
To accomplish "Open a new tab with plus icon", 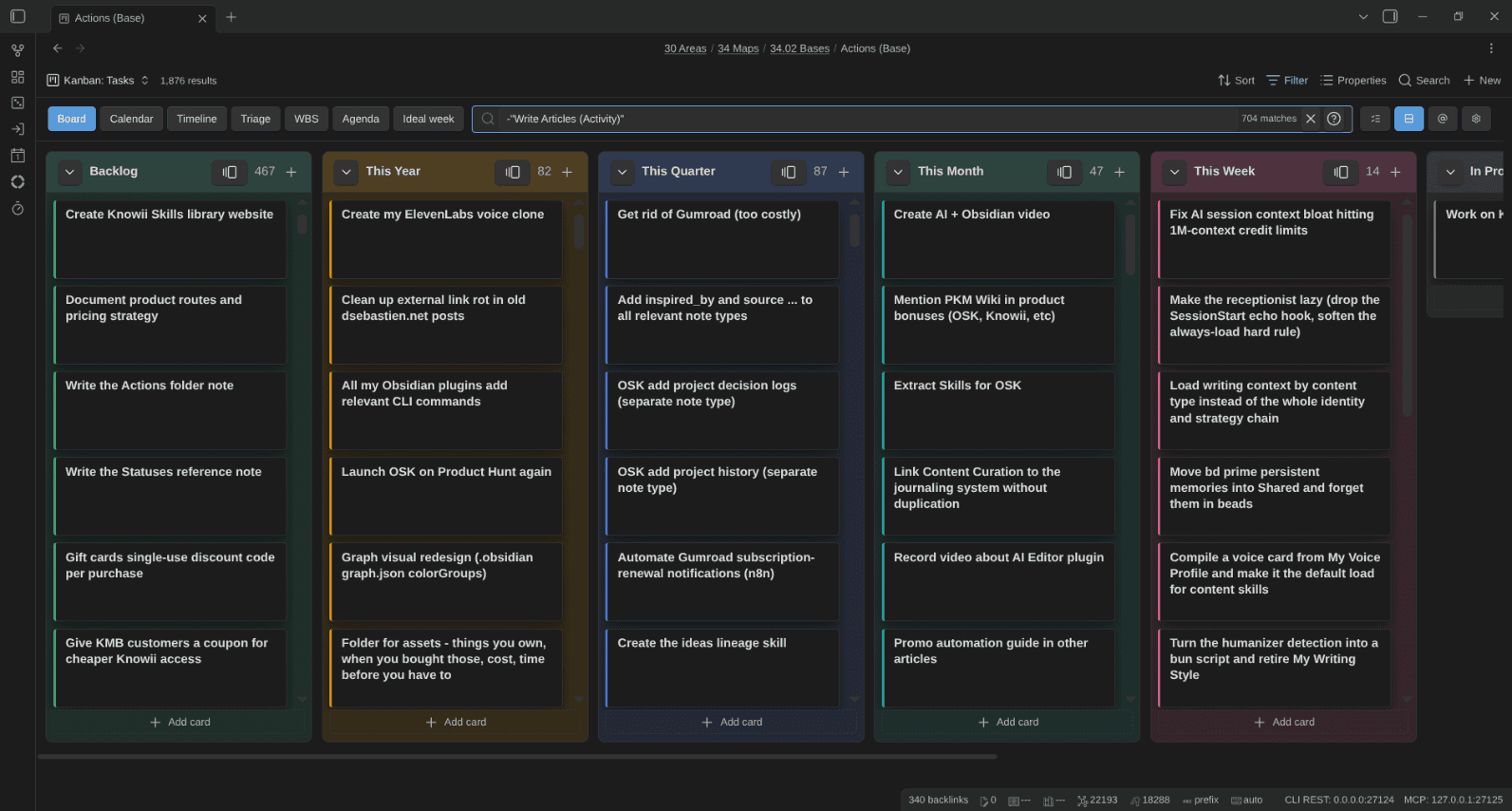I will 232,17.
